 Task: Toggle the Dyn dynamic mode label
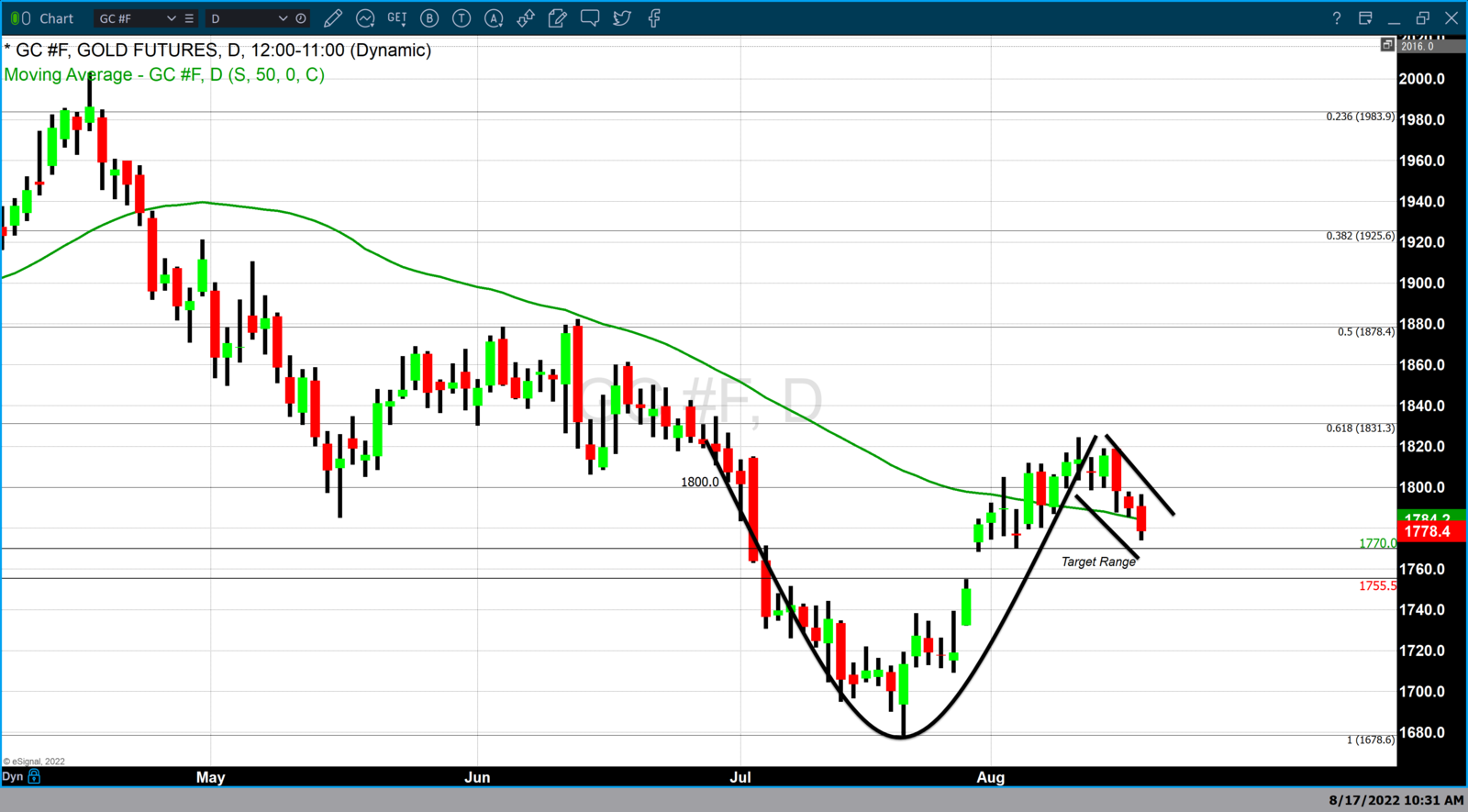coord(12,776)
